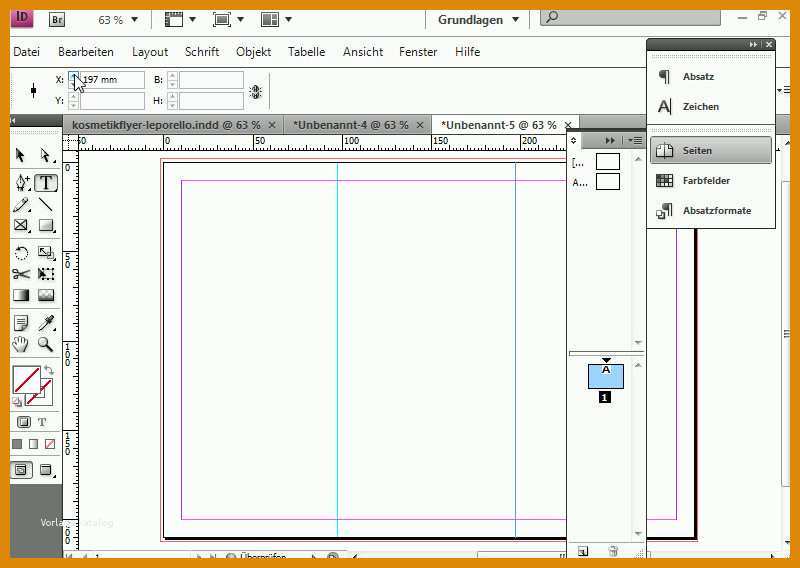
Task: Open the Layout menu
Action: (150, 52)
